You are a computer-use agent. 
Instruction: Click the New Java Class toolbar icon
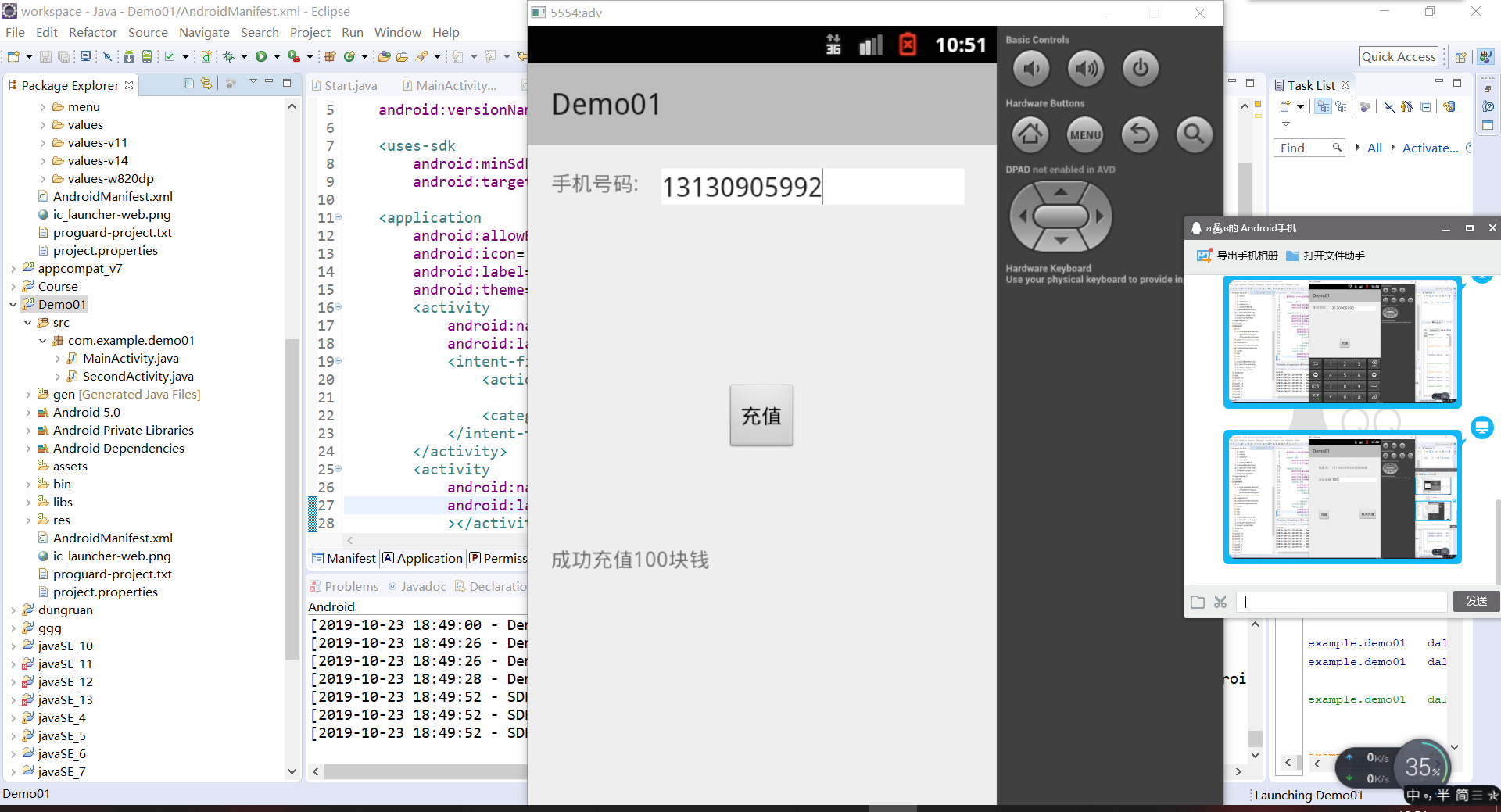pos(349,56)
